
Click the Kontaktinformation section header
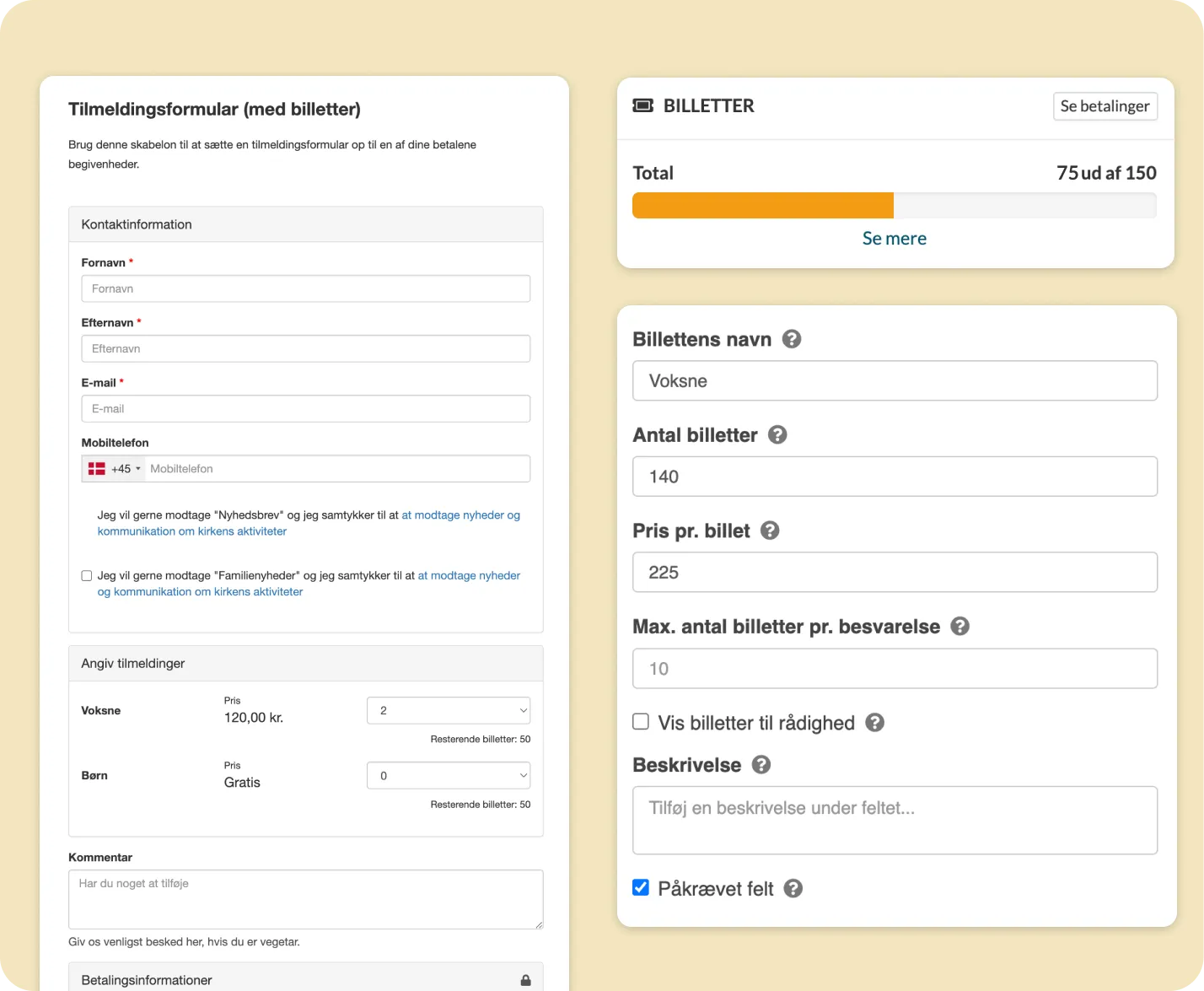(306, 224)
